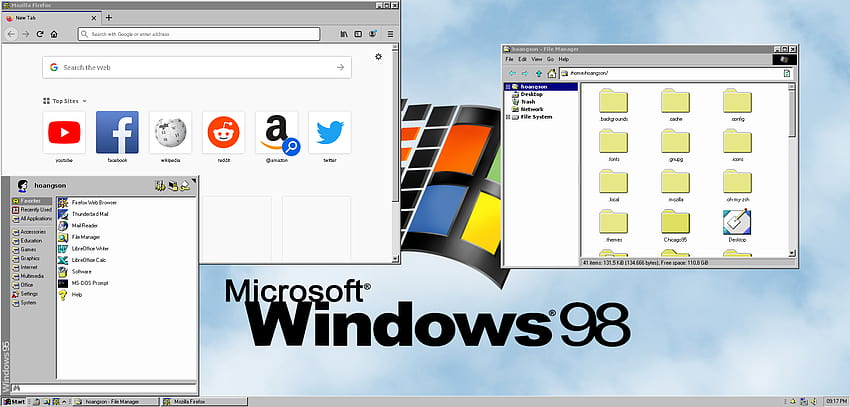Open the @amazon top site tile
This screenshot has height=407, width=850.
(276, 132)
